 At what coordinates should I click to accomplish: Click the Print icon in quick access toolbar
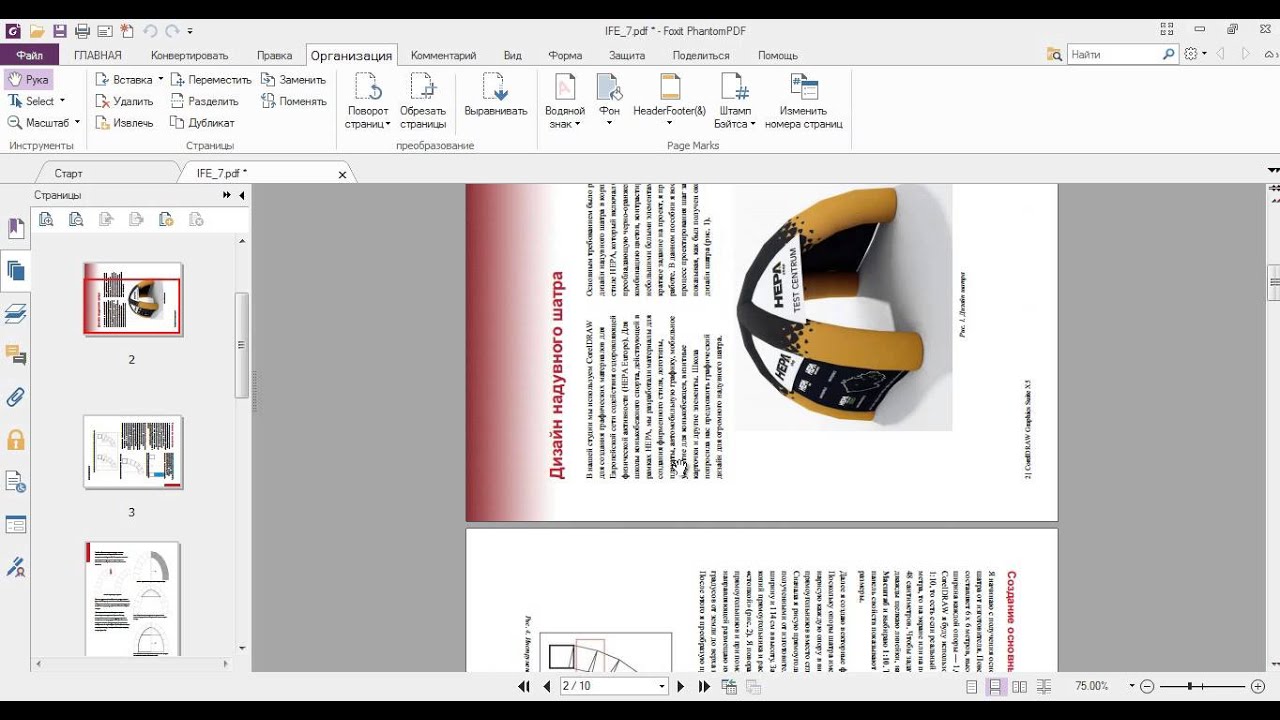(83, 31)
